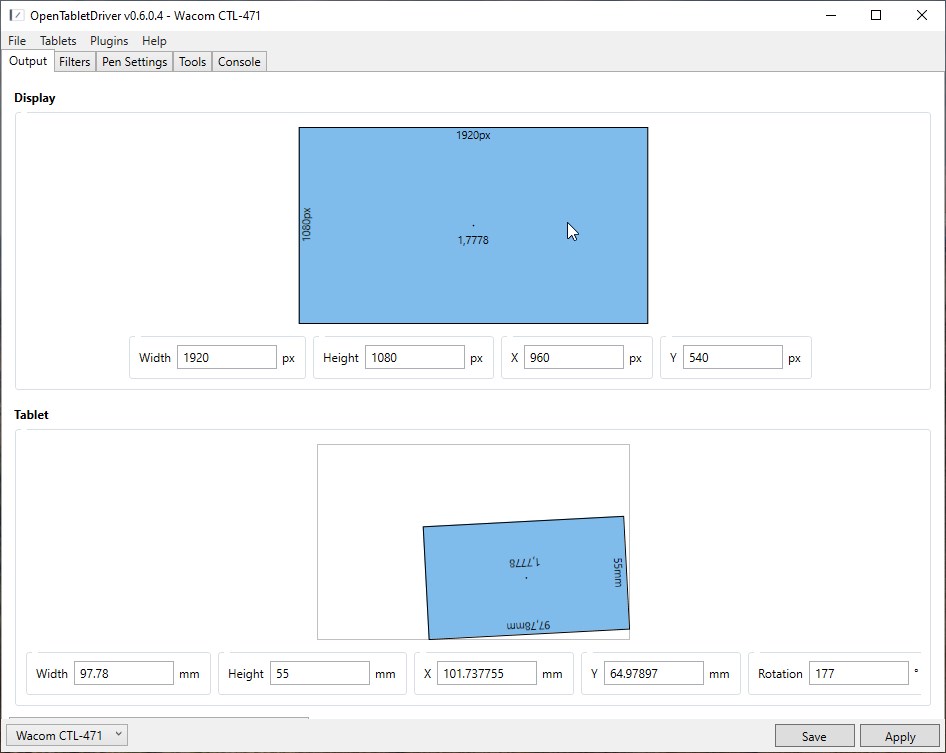The height and width of the screenshot is (753, 946).
Task: Open the File menu
Action: (17, 41)
